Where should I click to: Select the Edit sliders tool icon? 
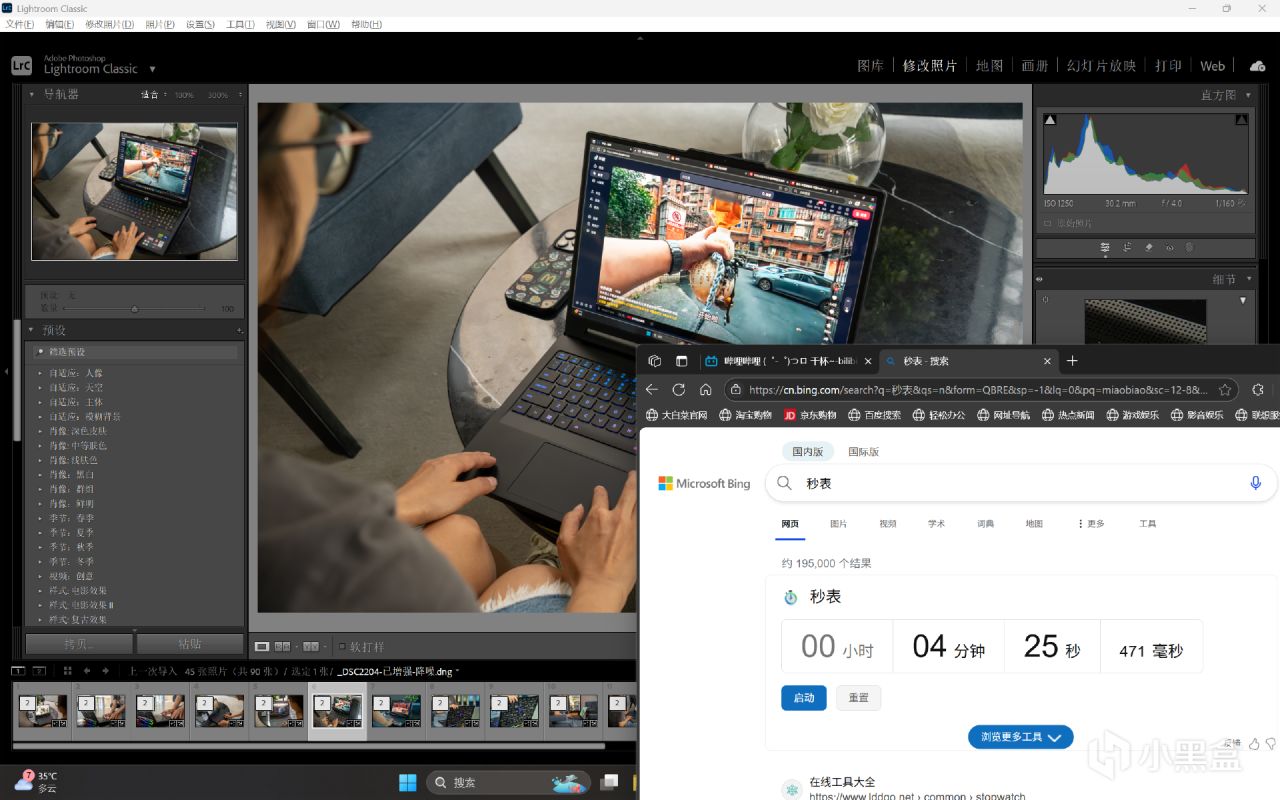pyautogui.click(x=1105, y=247)
